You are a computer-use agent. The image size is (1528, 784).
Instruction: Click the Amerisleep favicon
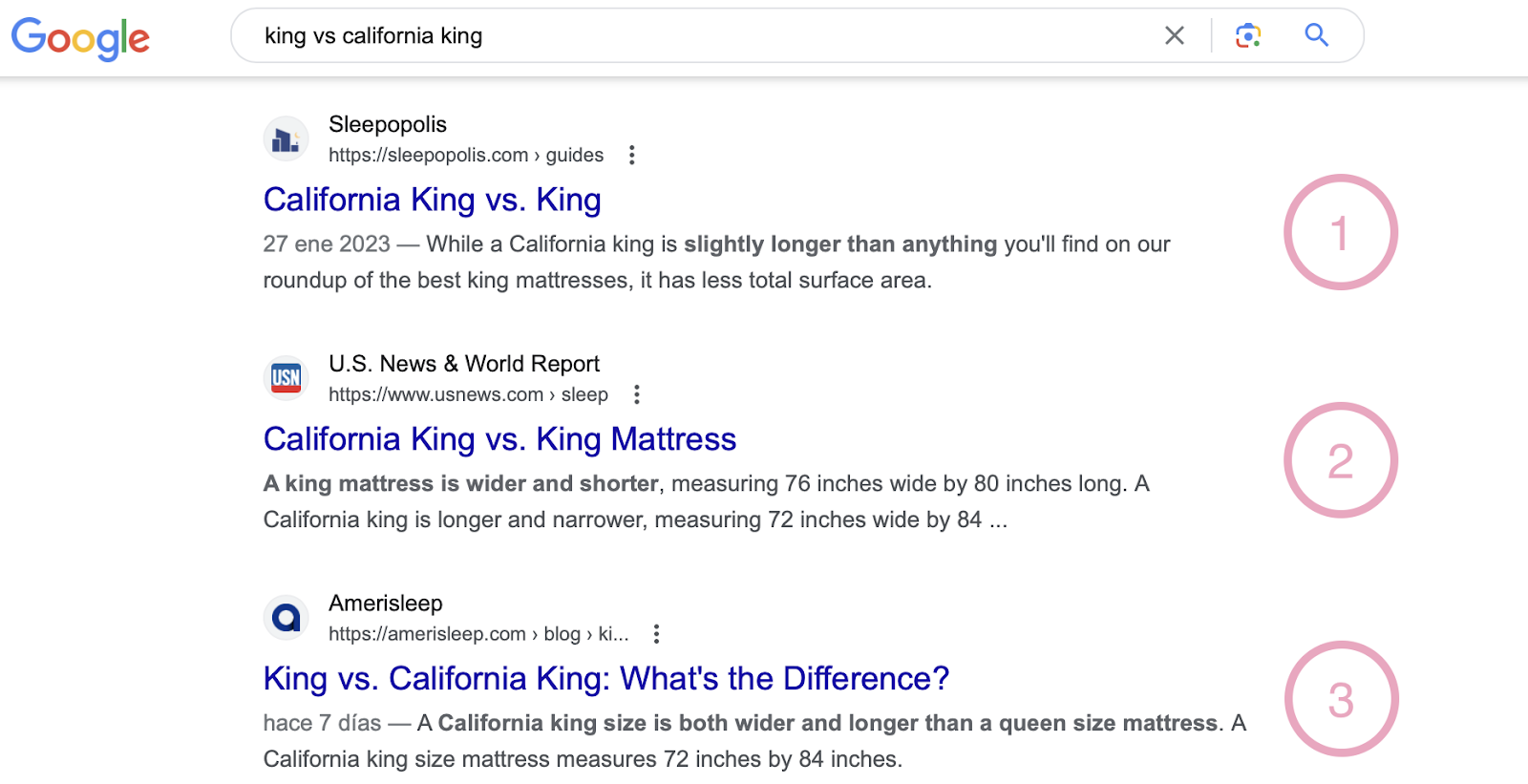point(286,618)
